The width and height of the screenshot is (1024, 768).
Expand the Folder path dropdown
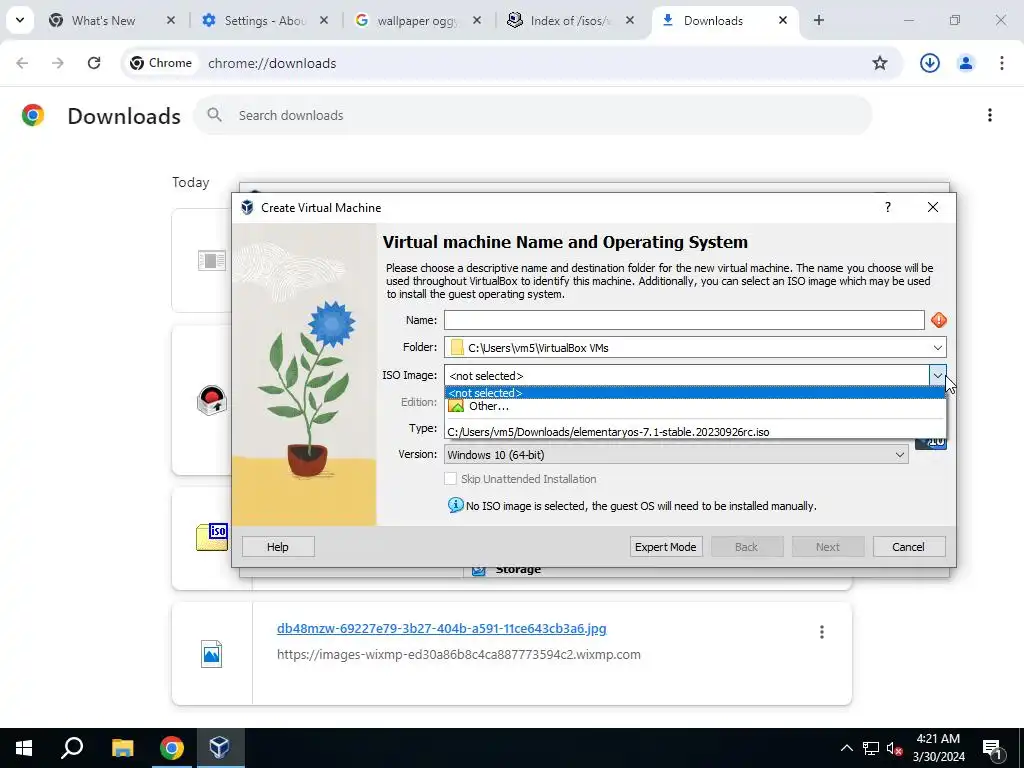[937, 347]
